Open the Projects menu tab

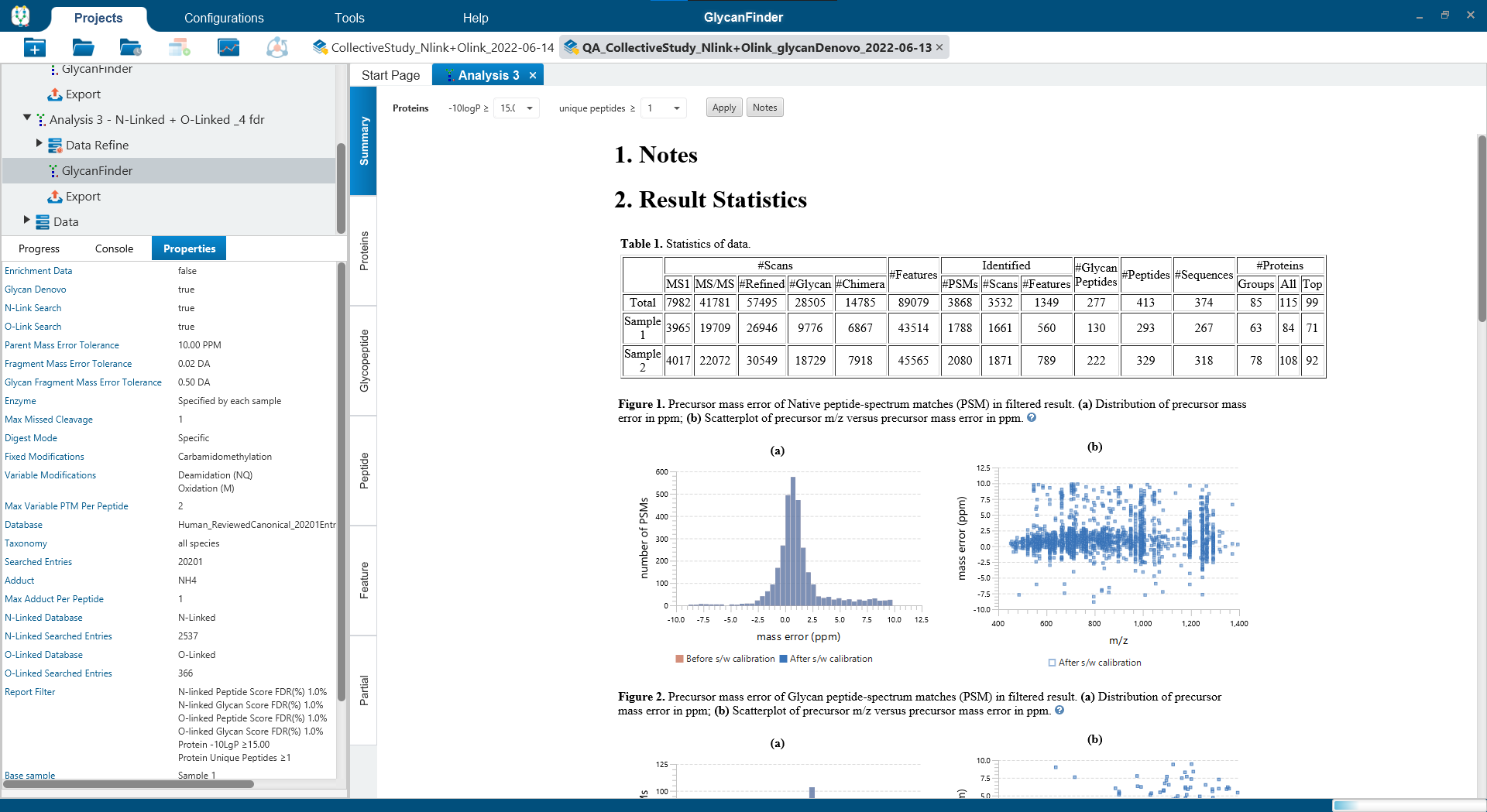pyautogui.click(x=98, y=18)
